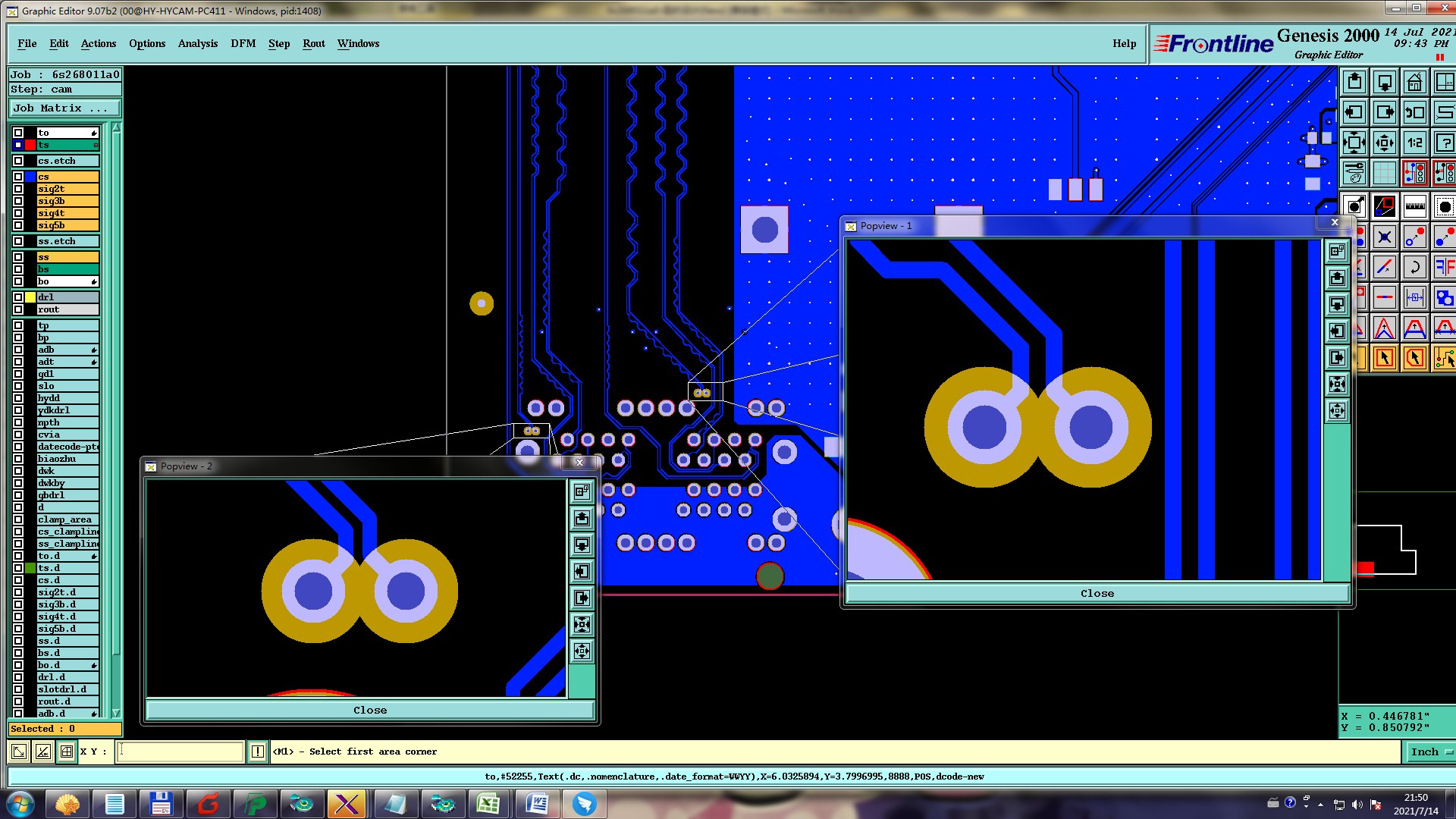Click the 1:2 zoom scale icon

point(1415,143)
